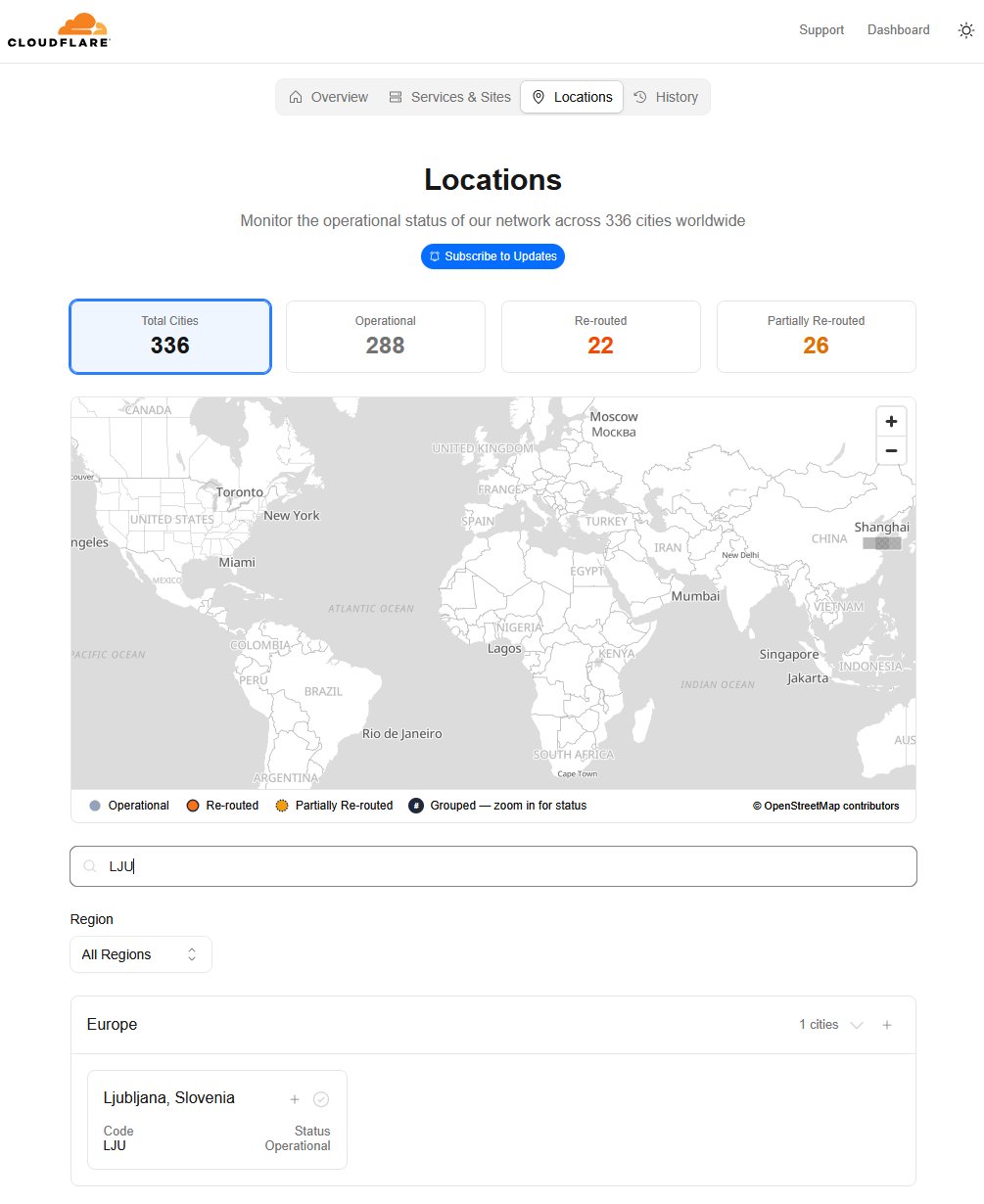
Task: Switch to the History tab
Action: [x=666, y=97]
